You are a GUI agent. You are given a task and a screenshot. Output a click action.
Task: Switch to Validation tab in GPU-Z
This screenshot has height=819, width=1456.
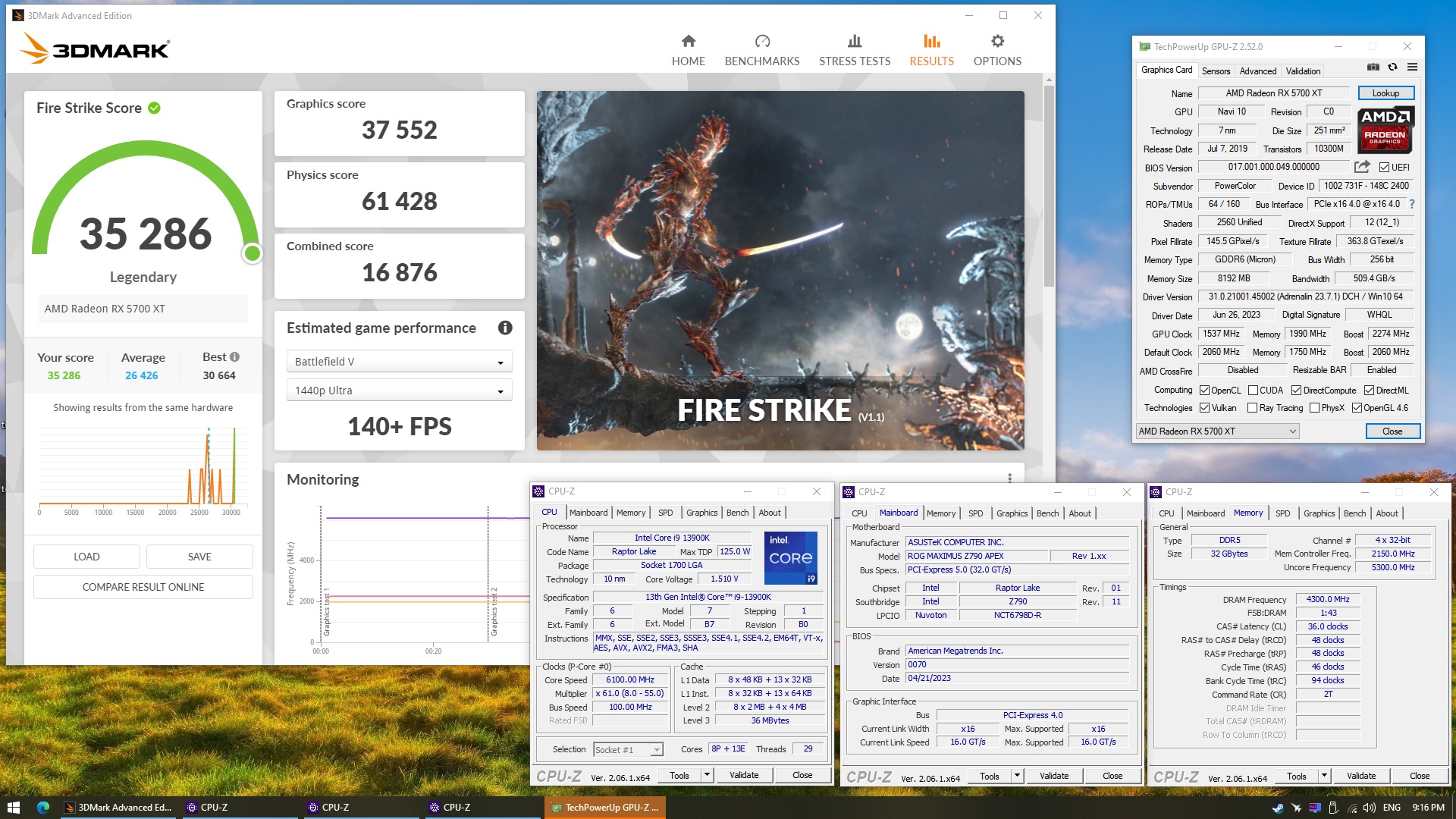(1303, 71)
